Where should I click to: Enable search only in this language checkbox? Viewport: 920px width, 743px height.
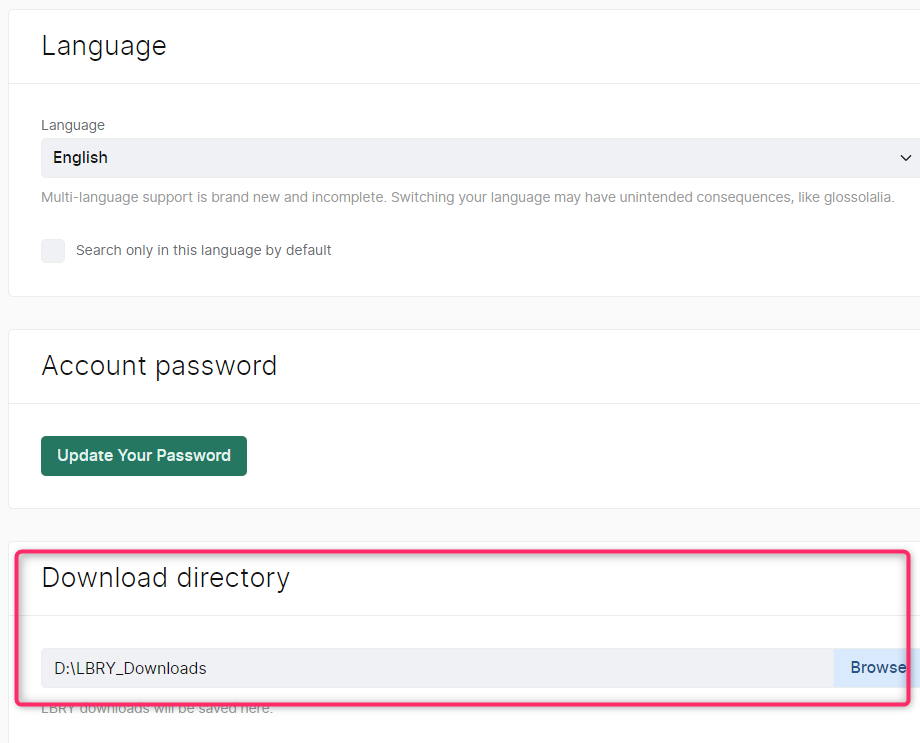(x=53, y=251)
